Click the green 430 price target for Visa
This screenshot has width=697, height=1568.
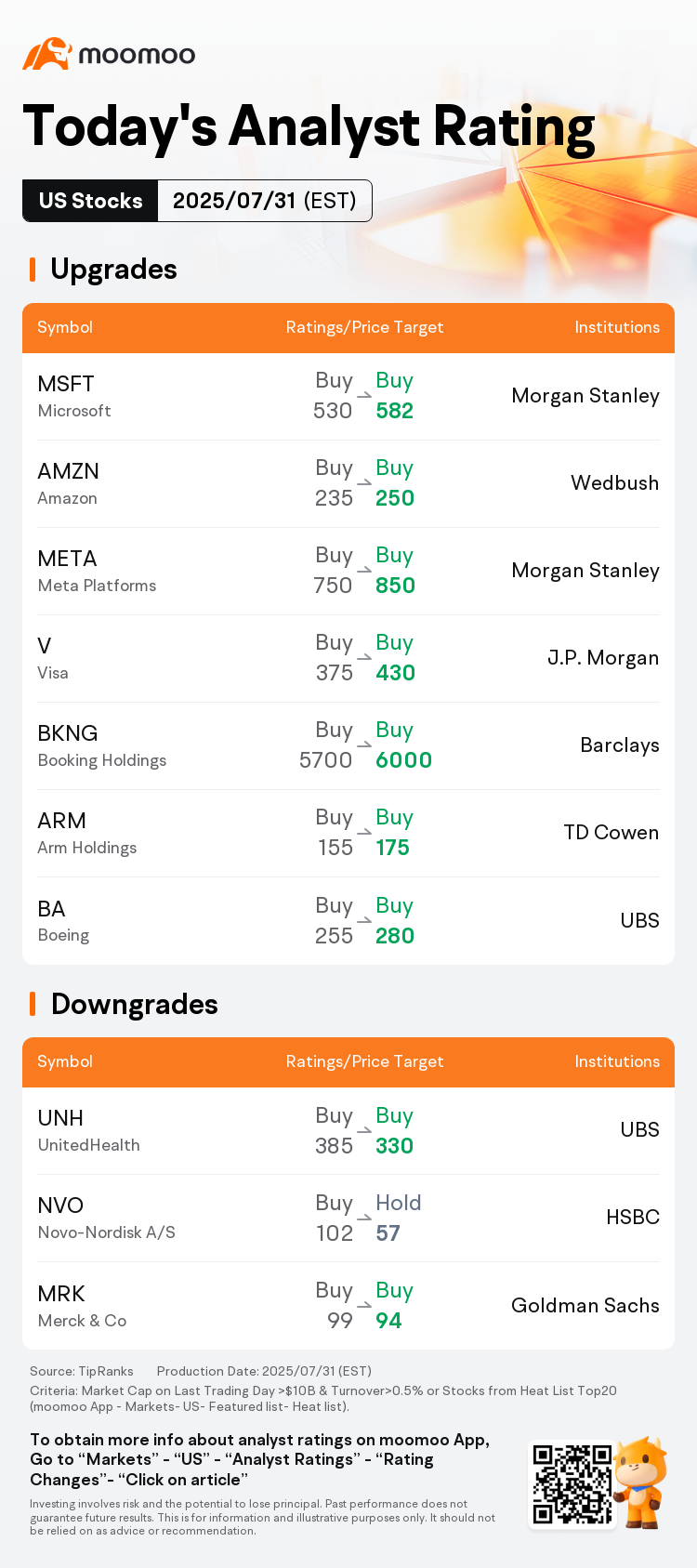pyautogui.click(x=395, y=673)
